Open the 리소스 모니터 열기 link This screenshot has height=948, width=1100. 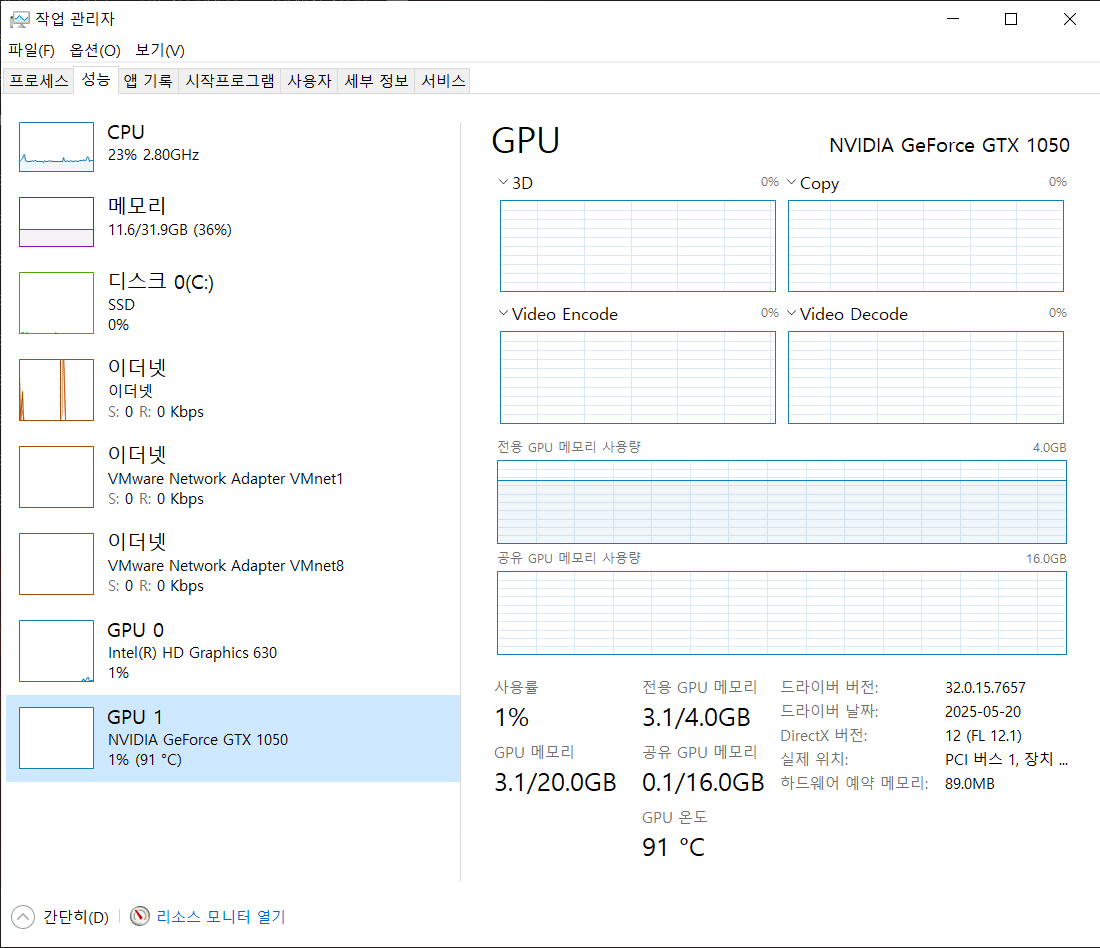221,916
